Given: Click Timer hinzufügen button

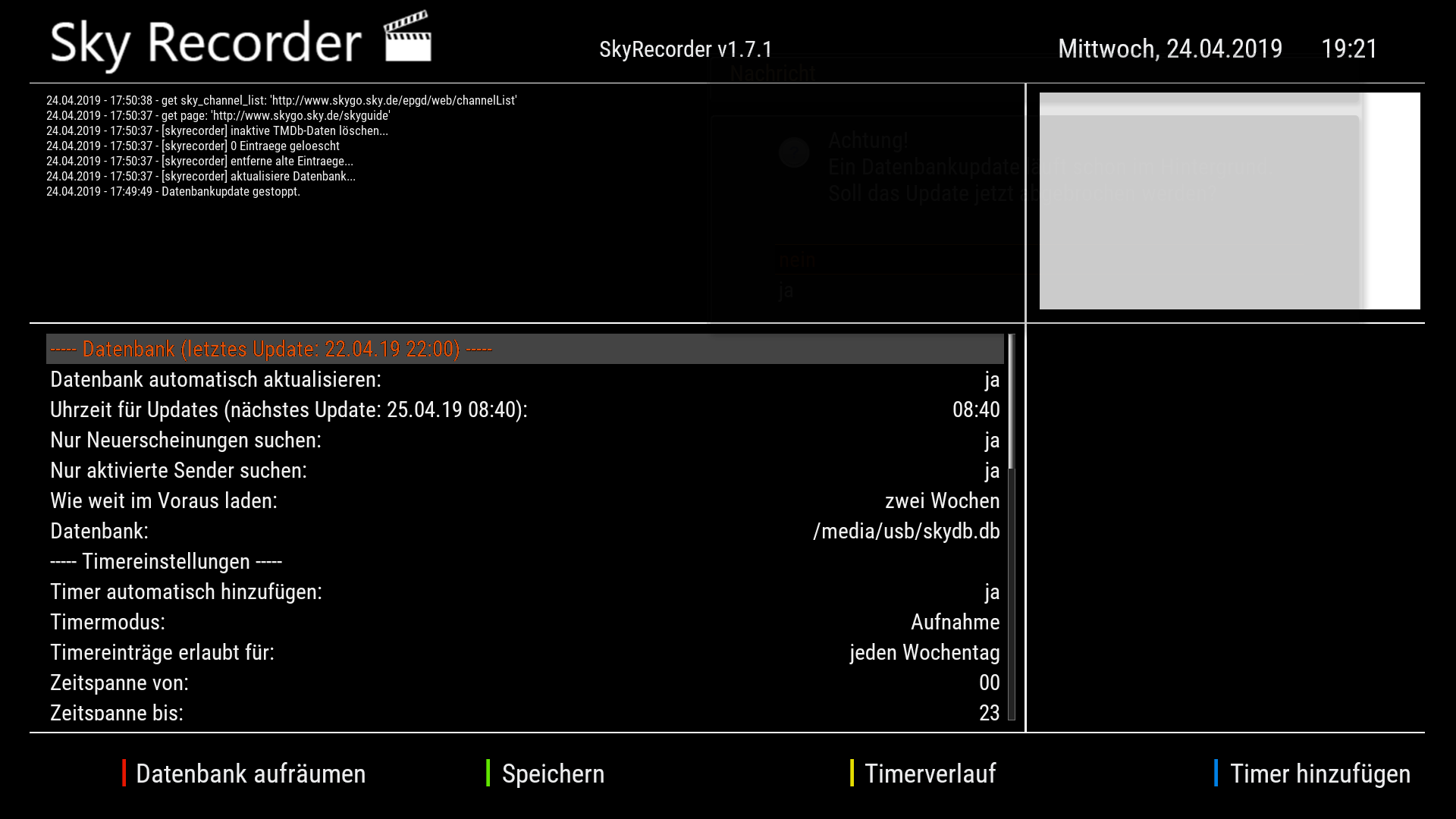Looking at the screenshot, I should pos(1319,773).
